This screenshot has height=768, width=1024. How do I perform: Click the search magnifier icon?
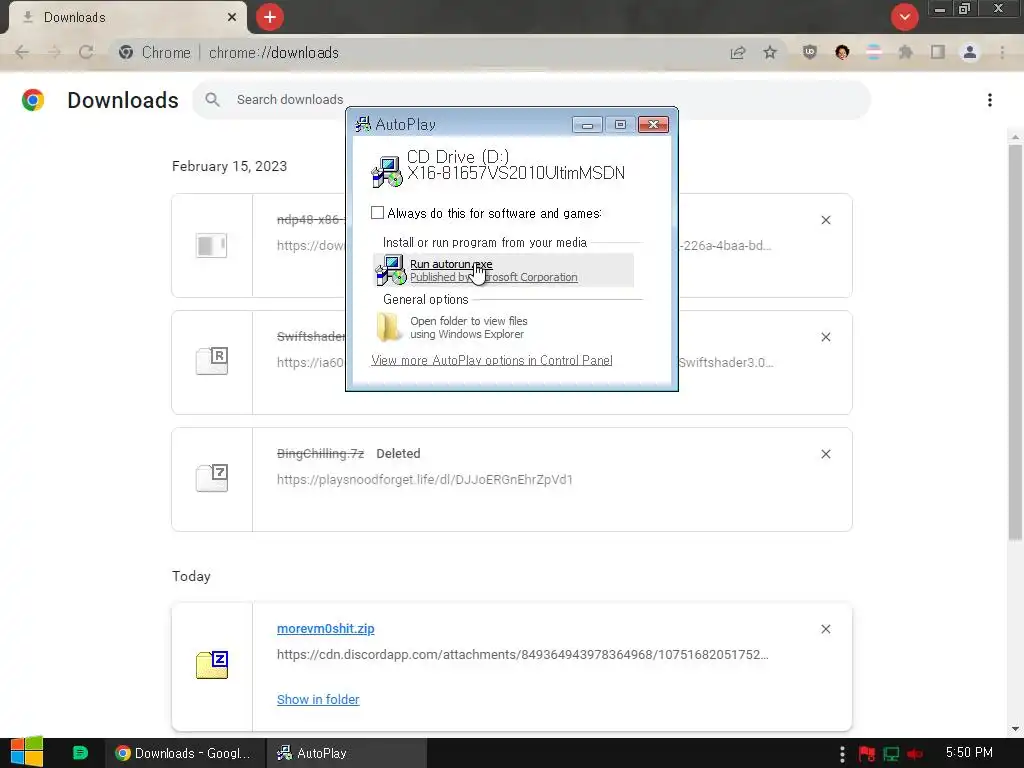[x=212, y=100]
